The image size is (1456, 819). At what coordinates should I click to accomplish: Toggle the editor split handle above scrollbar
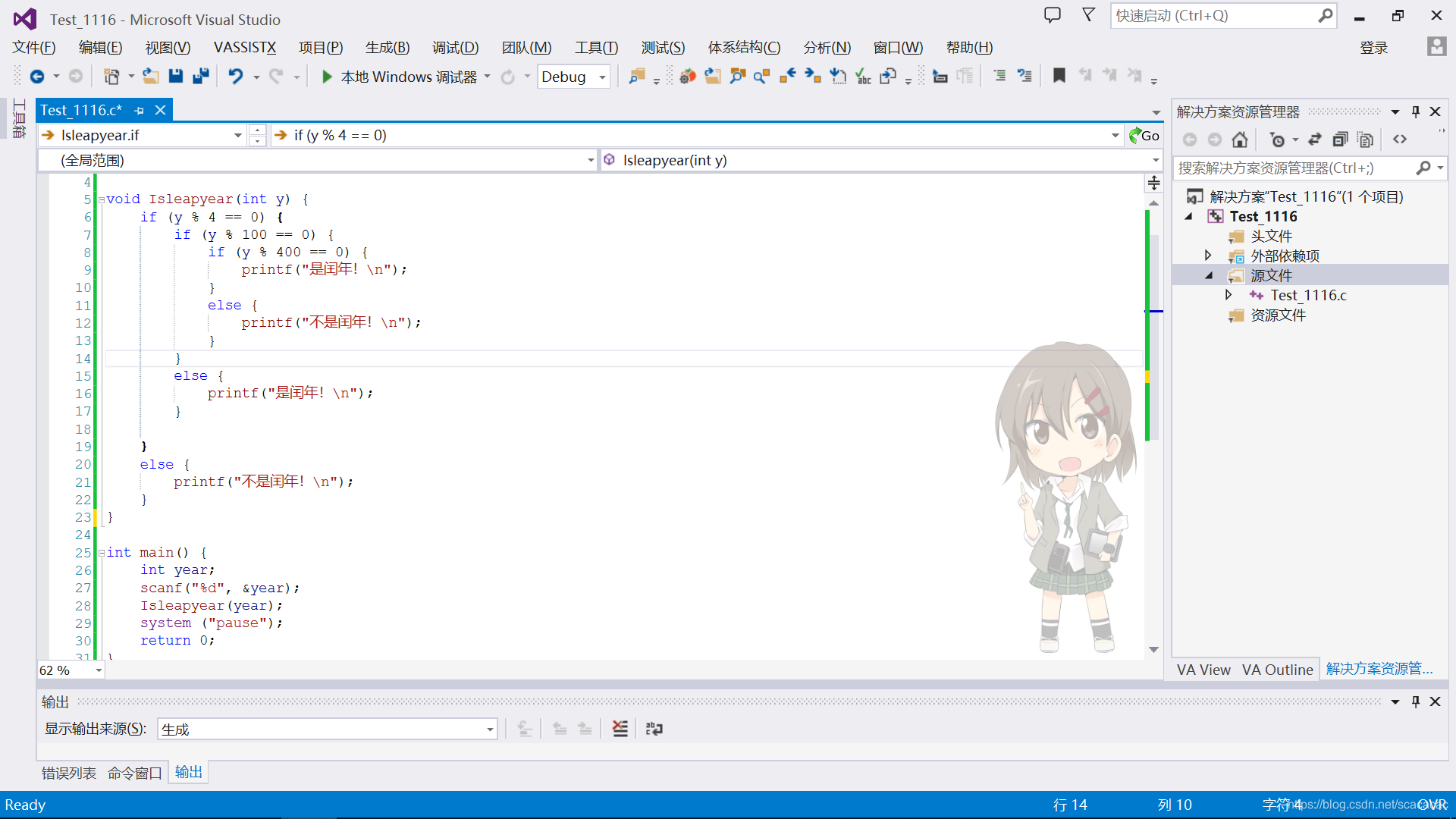(1153, 183)
